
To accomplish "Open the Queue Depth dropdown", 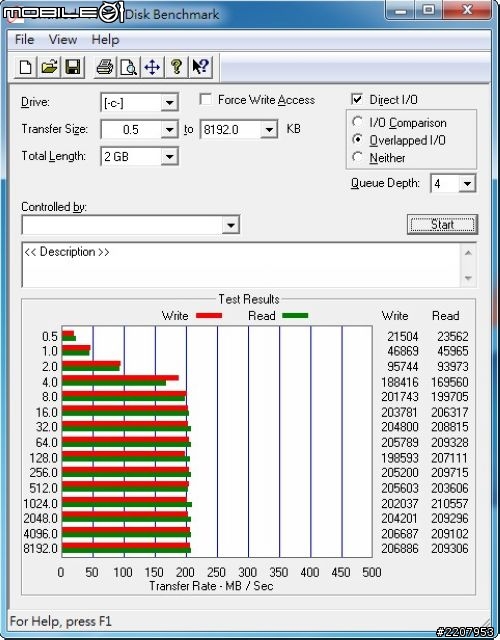I will [x=467, y=184].
